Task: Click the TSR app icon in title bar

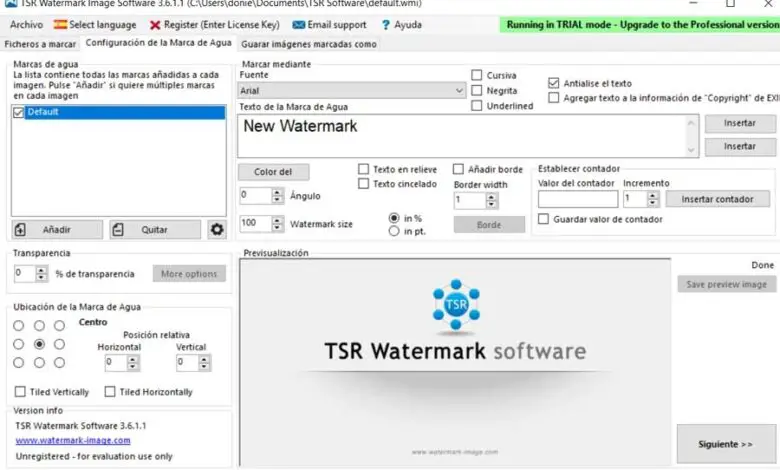Action: (x=10, y=3)
